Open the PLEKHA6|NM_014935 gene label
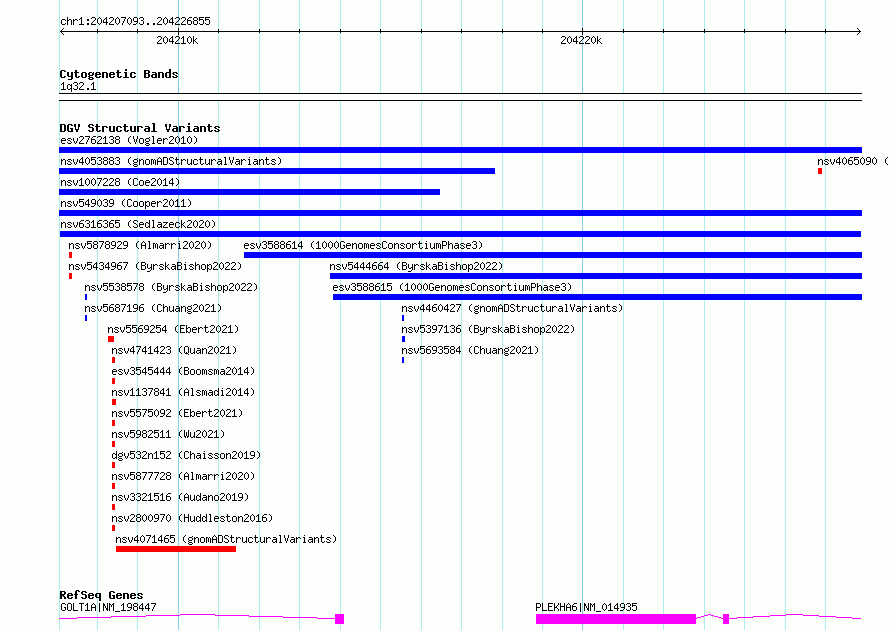 tap(586, 607)
